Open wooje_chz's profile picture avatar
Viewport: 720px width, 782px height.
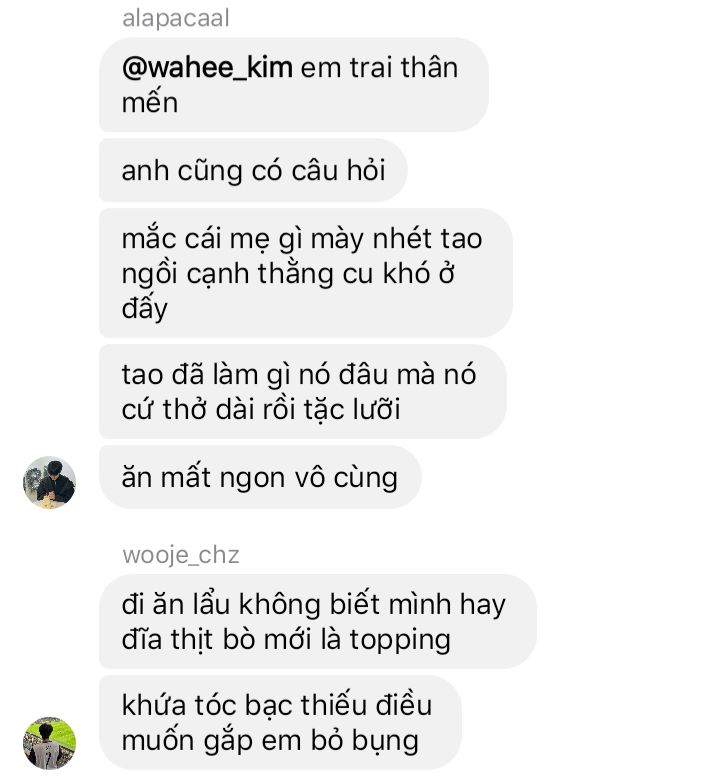[x=49, y=743]
